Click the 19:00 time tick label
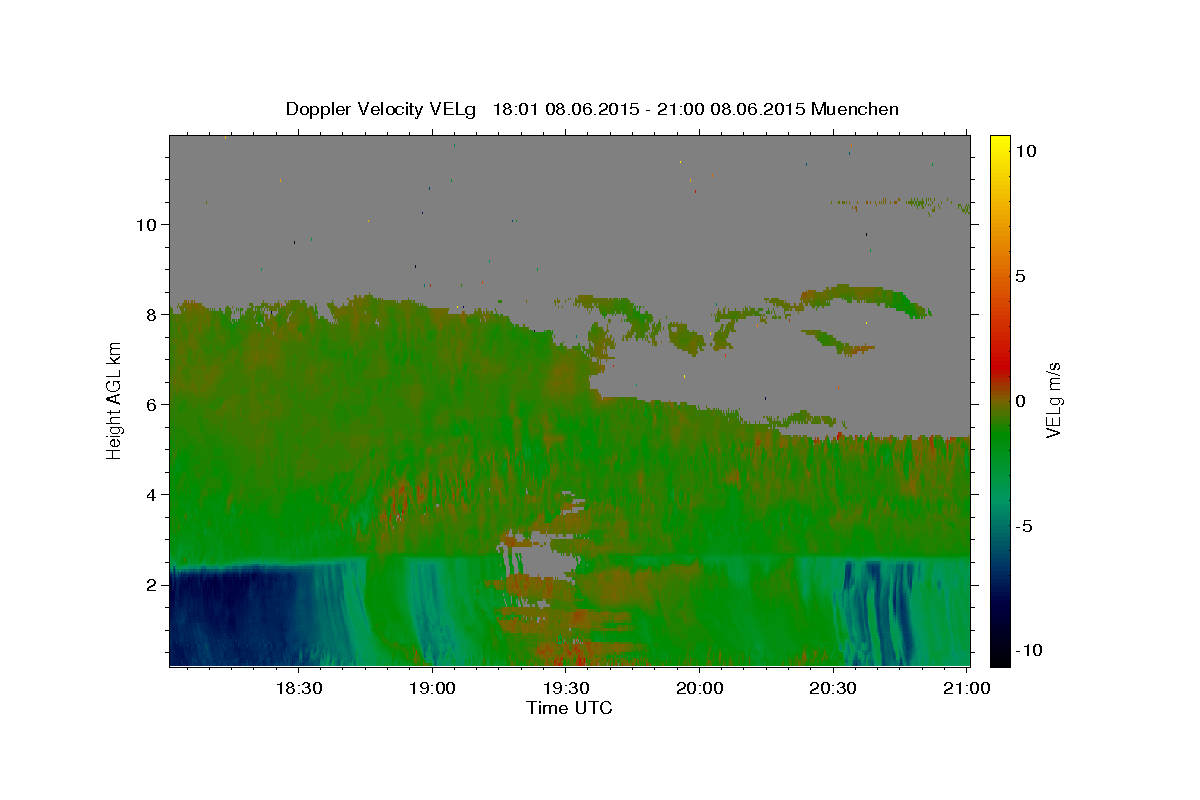 point(432,688)
